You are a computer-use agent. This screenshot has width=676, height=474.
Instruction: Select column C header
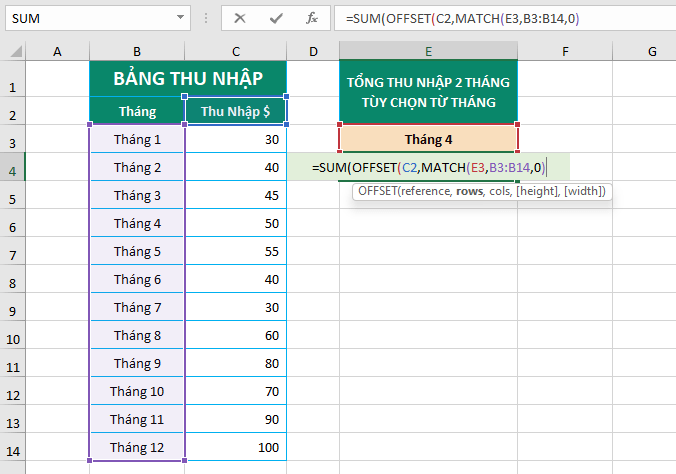pos(236,51)
